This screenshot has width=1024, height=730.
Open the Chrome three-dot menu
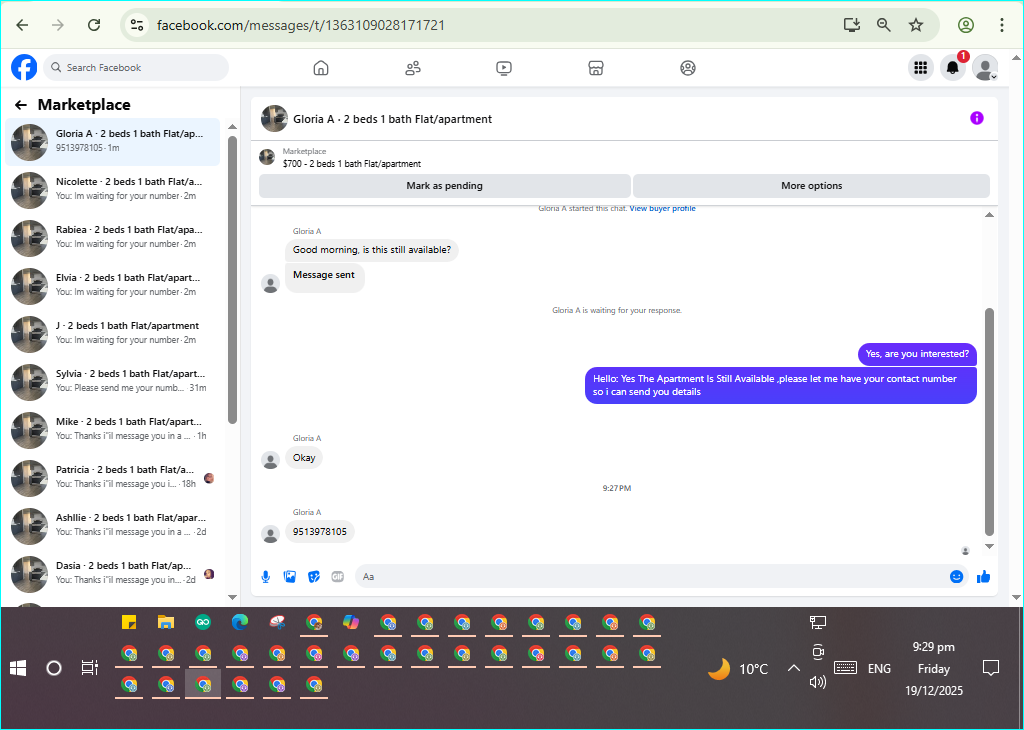coord(1002,25)
